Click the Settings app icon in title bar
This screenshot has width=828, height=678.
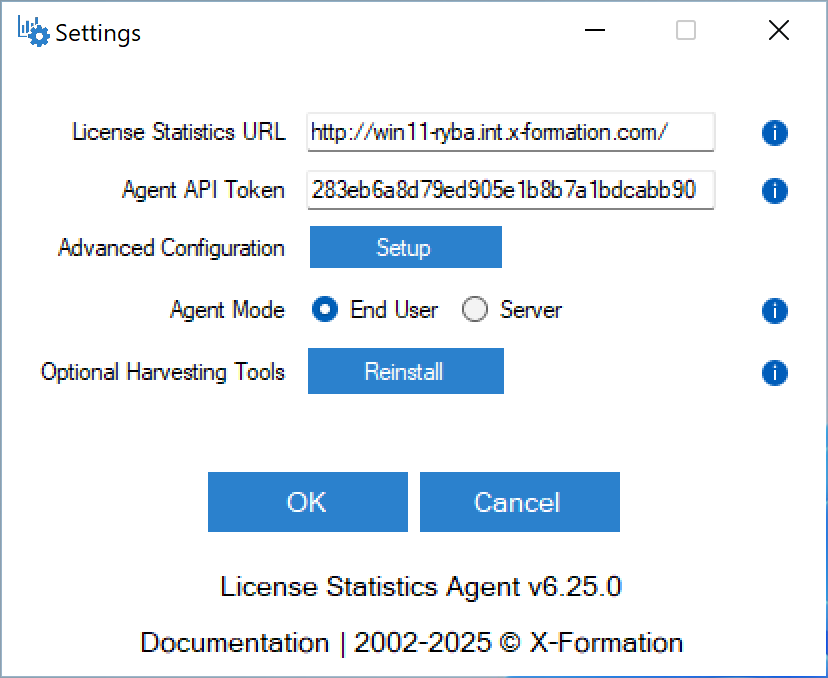coord(33,31)
